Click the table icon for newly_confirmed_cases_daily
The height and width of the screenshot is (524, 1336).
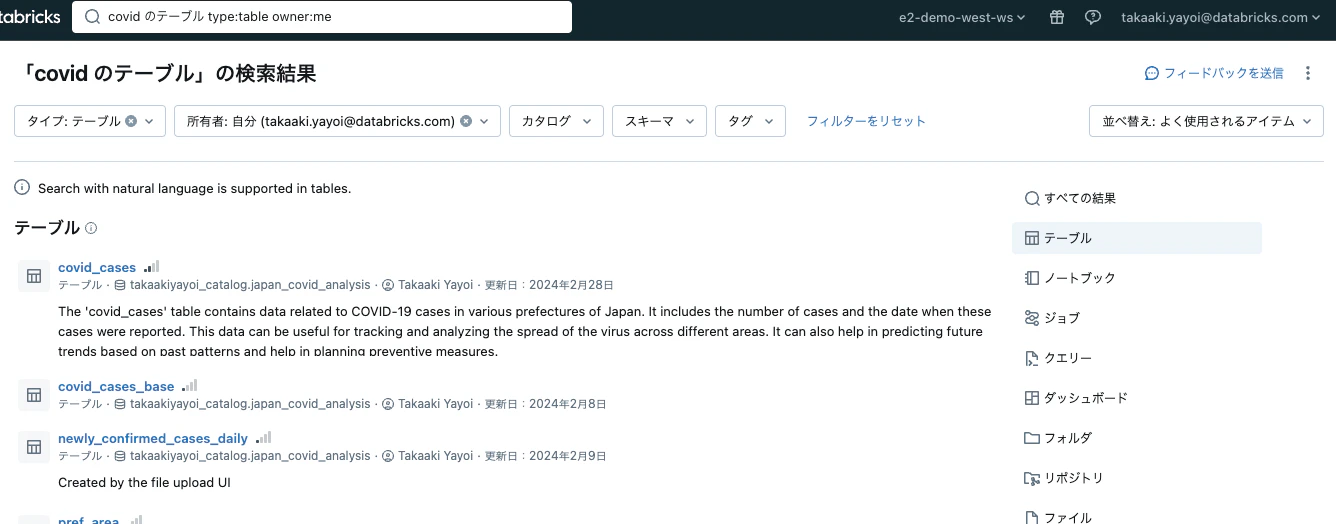[34, 446]
